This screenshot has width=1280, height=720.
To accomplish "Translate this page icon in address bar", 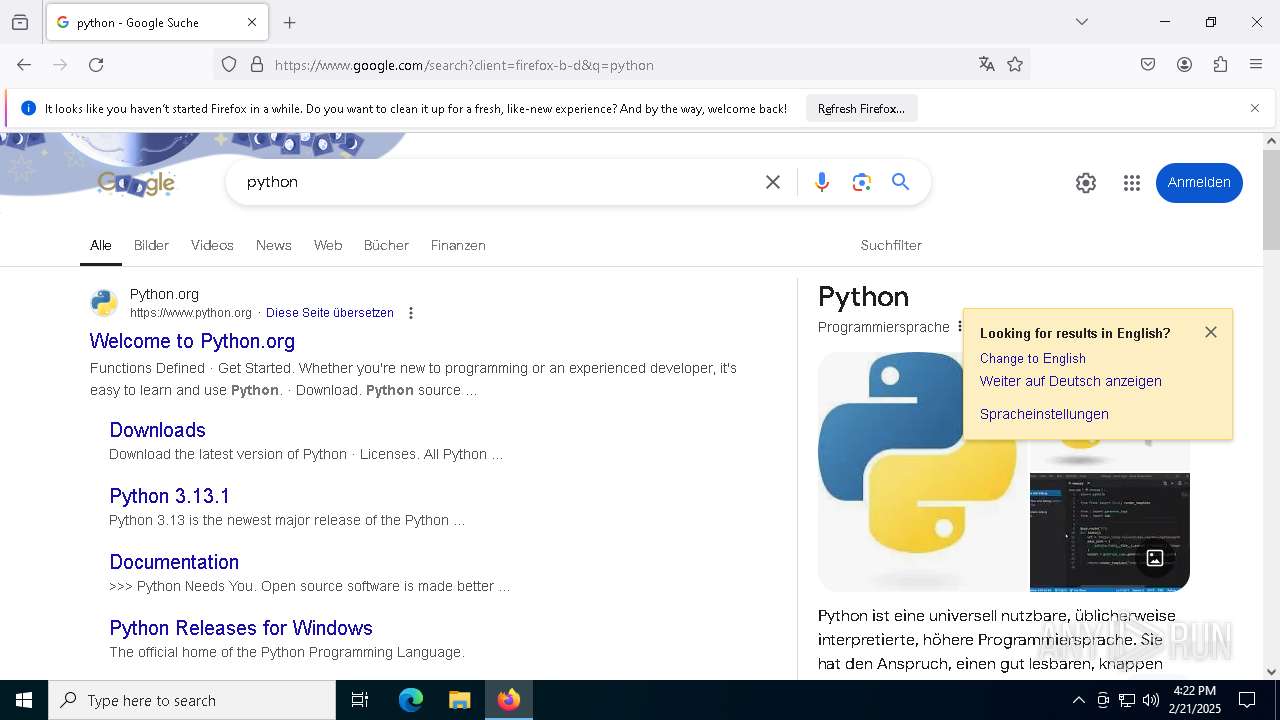I will pos(987,65).
